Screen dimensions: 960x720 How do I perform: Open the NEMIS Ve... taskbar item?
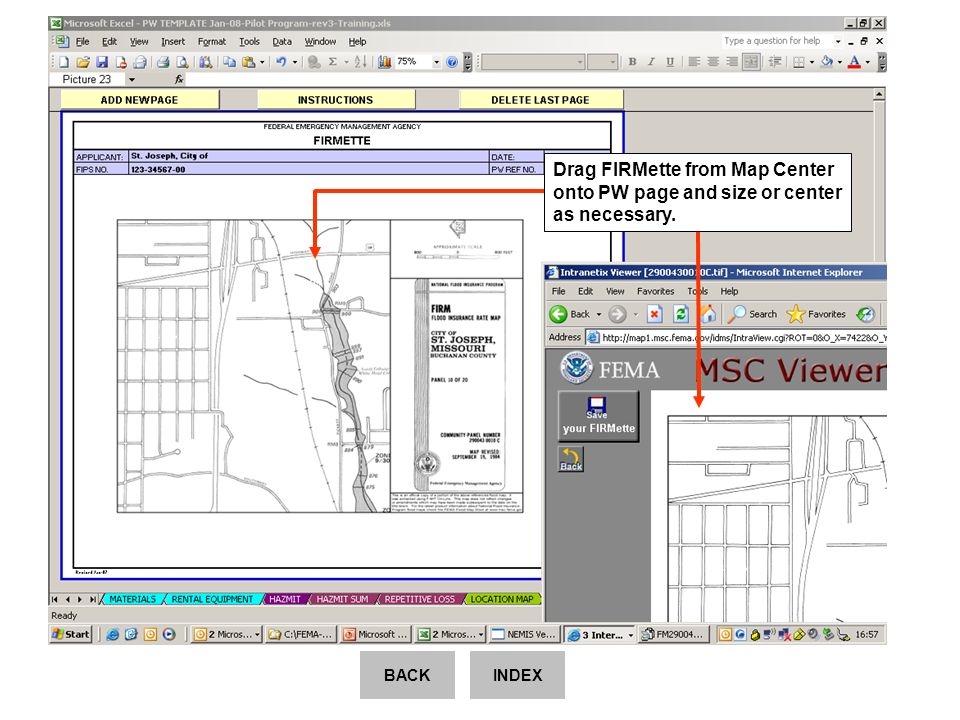(524, 634)
